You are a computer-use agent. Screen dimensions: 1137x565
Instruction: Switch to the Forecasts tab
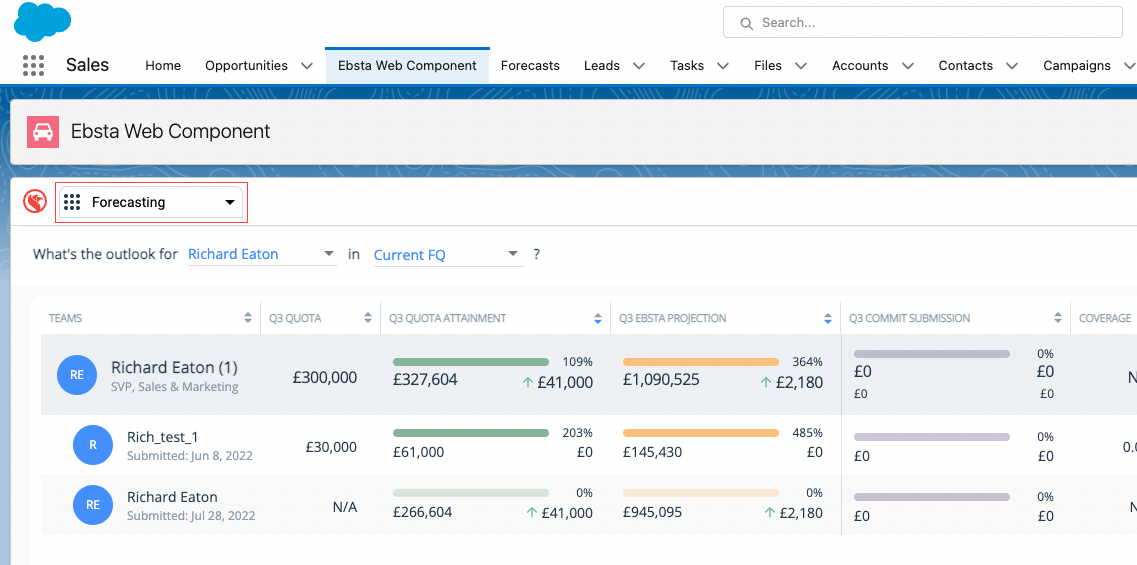(530, 66)
